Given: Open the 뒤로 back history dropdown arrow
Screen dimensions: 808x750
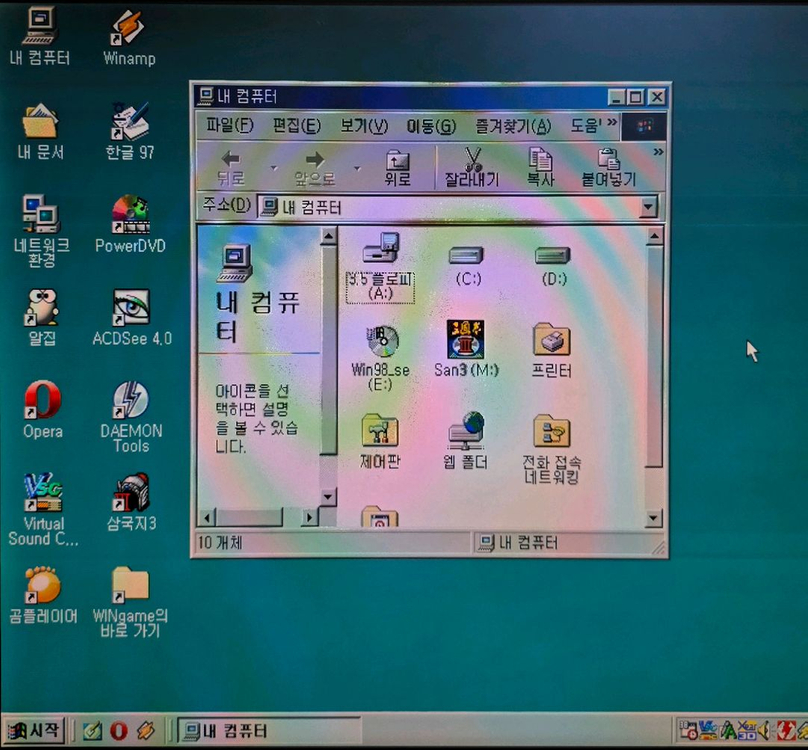Looking at the screenshot, I should [x=274, y=167].
